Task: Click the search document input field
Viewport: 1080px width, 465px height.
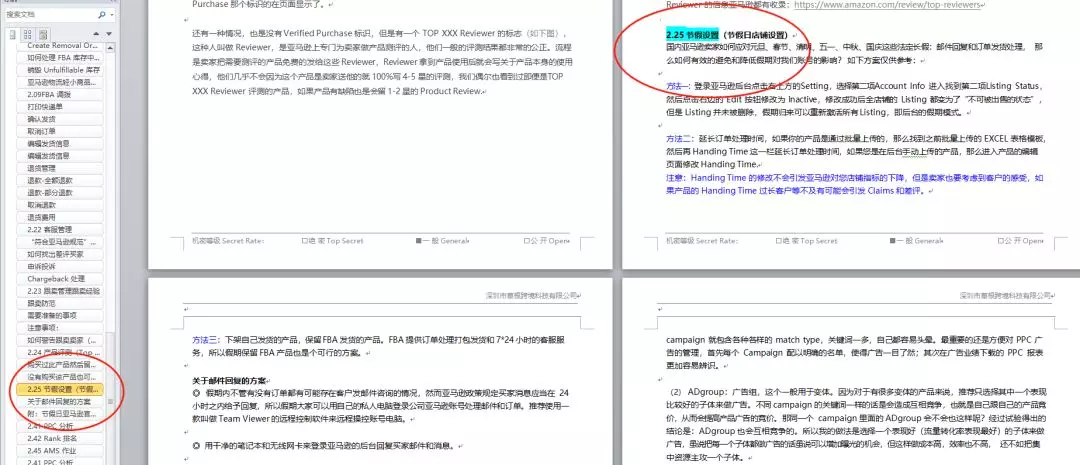Action: pyautogui.click(x=50, y=14)
